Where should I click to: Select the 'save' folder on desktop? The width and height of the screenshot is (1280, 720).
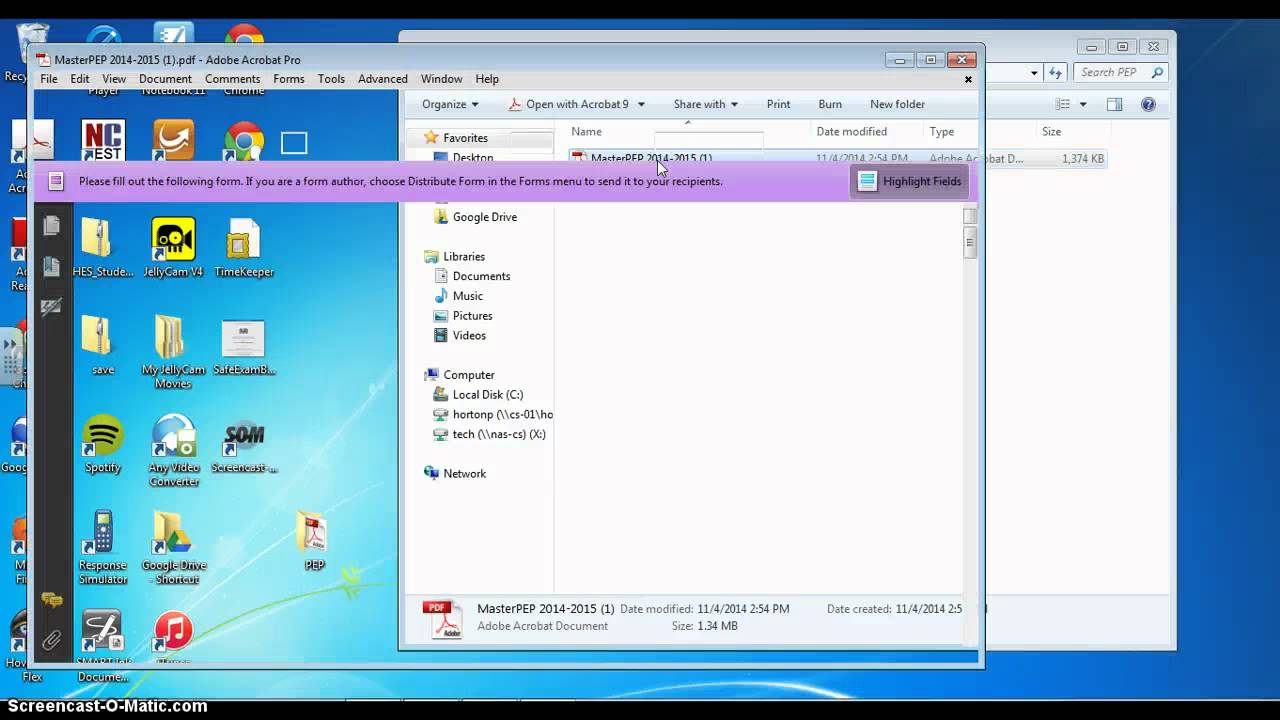click(102, 345)
